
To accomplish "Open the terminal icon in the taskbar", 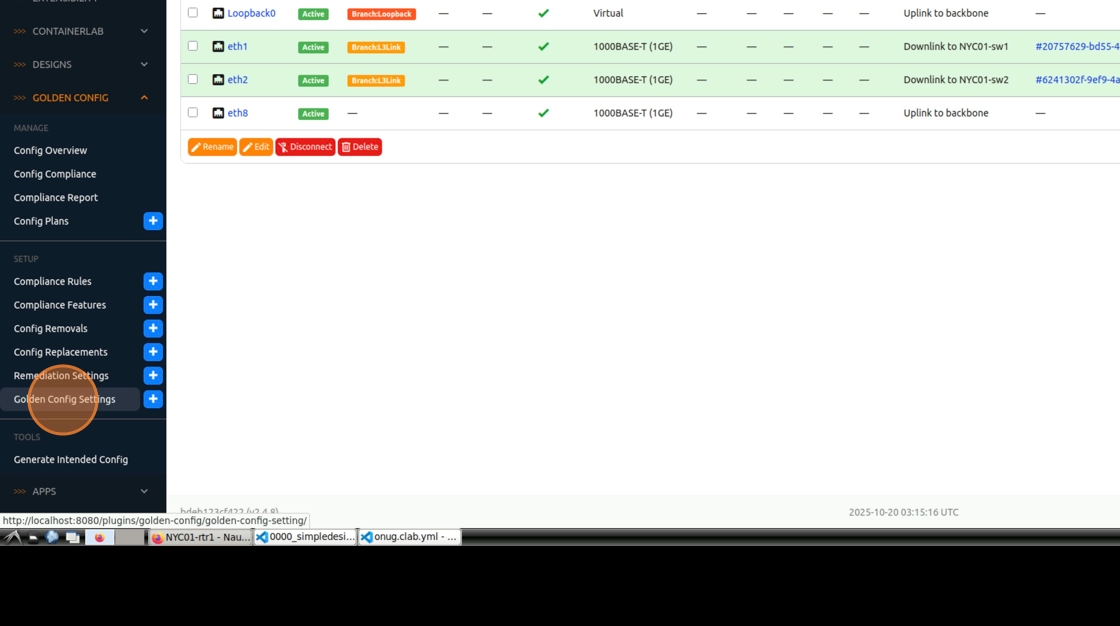I will [33, 537].
